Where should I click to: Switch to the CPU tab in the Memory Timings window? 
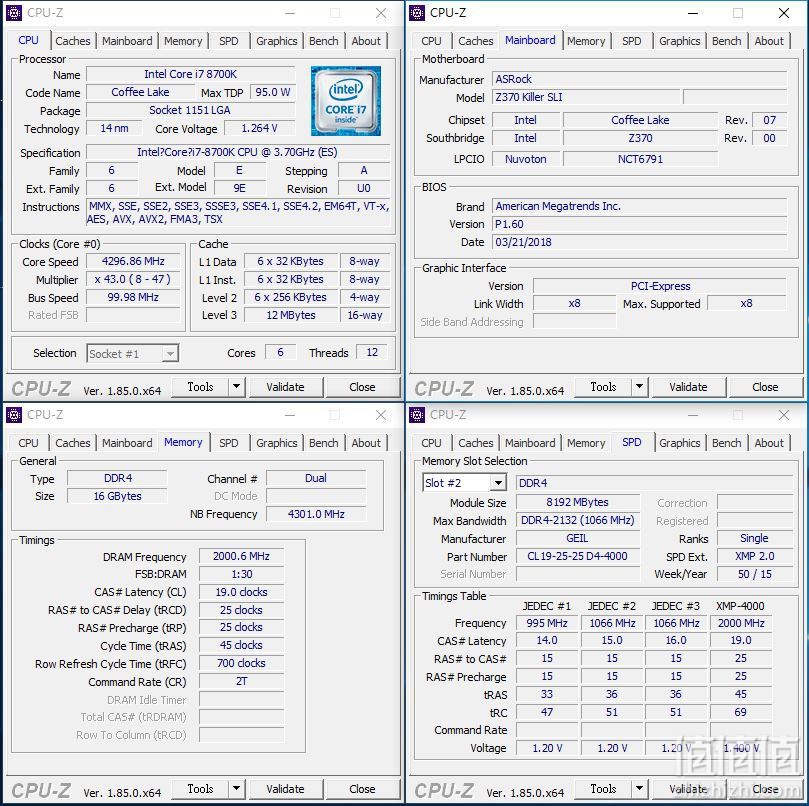[x=28, y=443]
